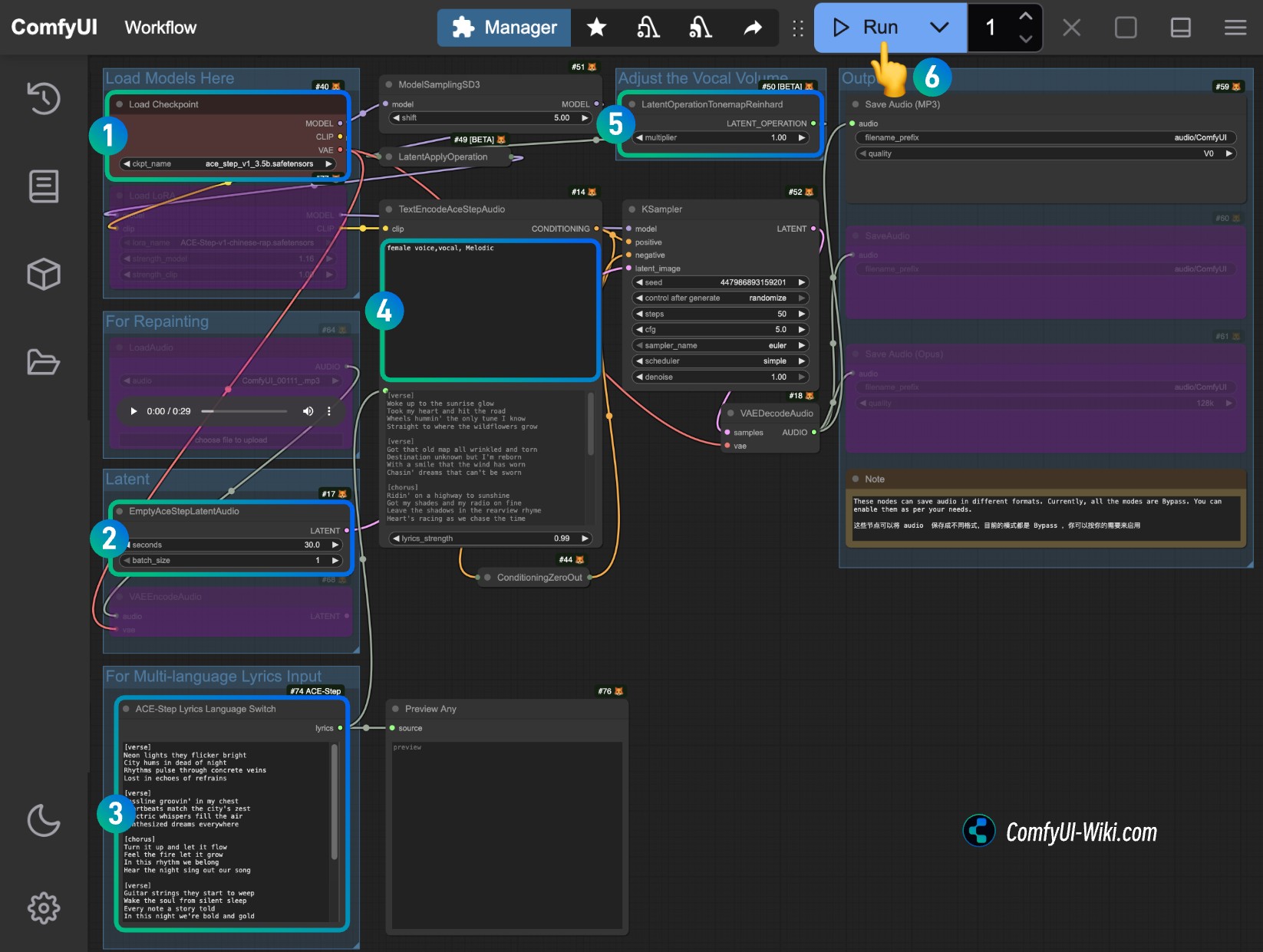Open settings gear icon
This screenshot has height=952, width=1263.
click(44, 908)
